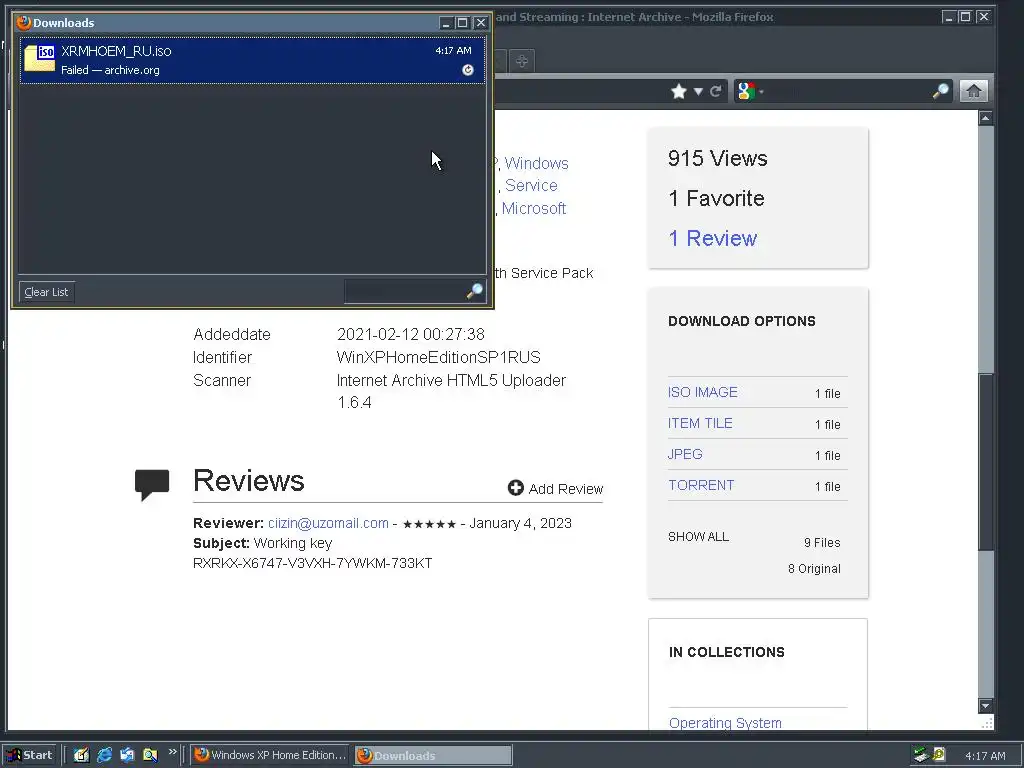Go to the Firefox home page
This screenshot has width=1024, height=768.
pos(973,91)
